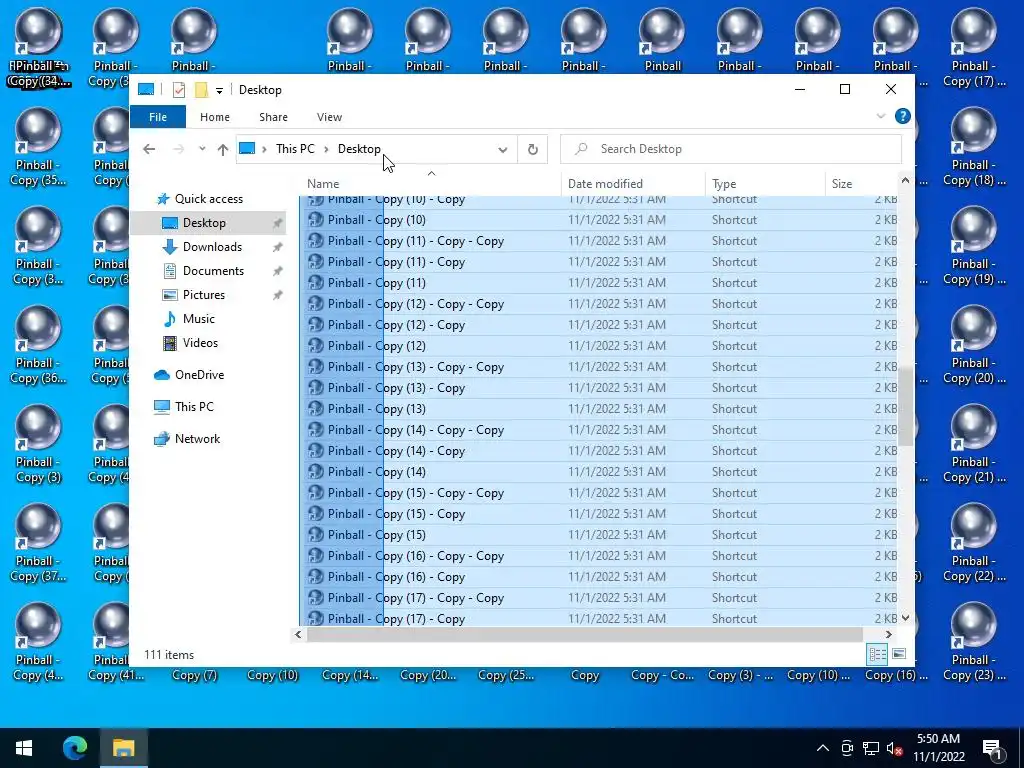Open Customize Quick Access Toolbar dropdown
This screenshot has width=1024, height=768.
[219, 91]
